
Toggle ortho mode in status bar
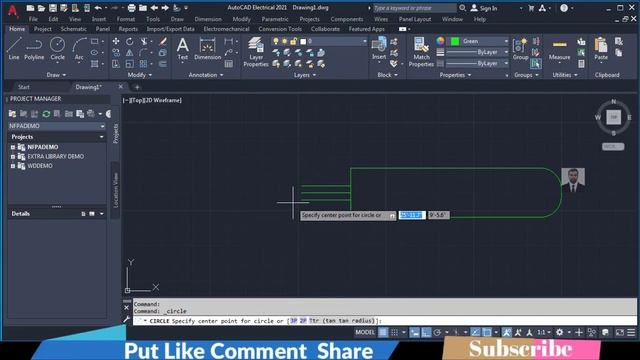click(x=426, y=333)
